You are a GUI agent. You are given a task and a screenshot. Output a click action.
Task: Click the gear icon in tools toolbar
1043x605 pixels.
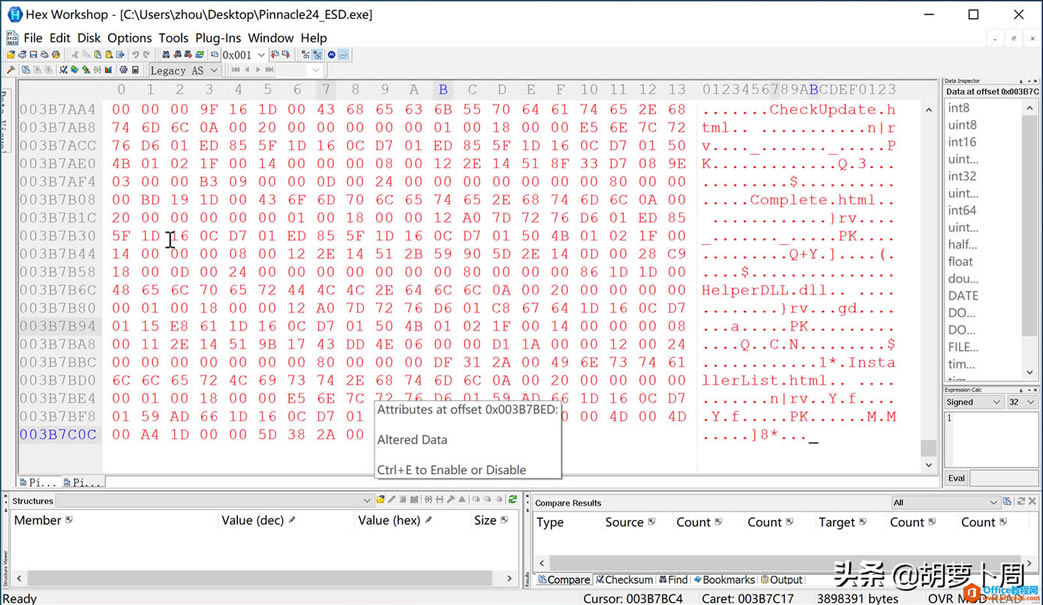(x=124, y=70)
